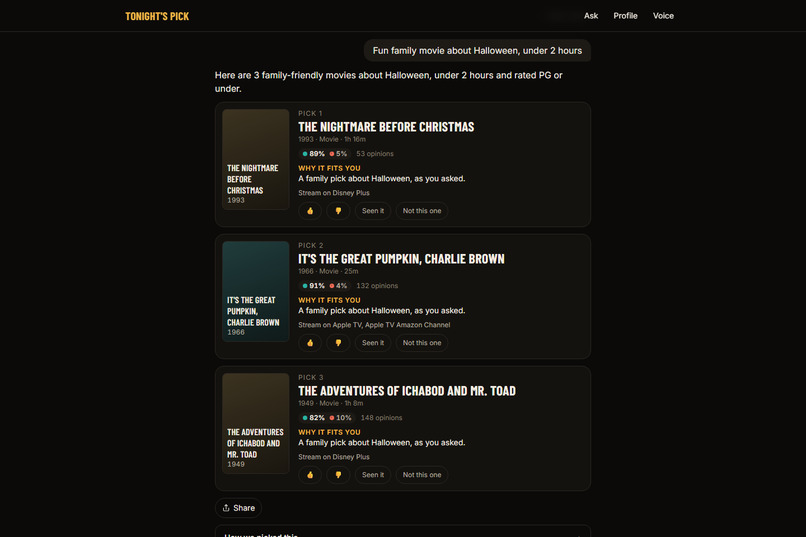The image size is (806, 537).
Task: Click the 89% liked rating on Pick 1
Action: tap(314, 154)
